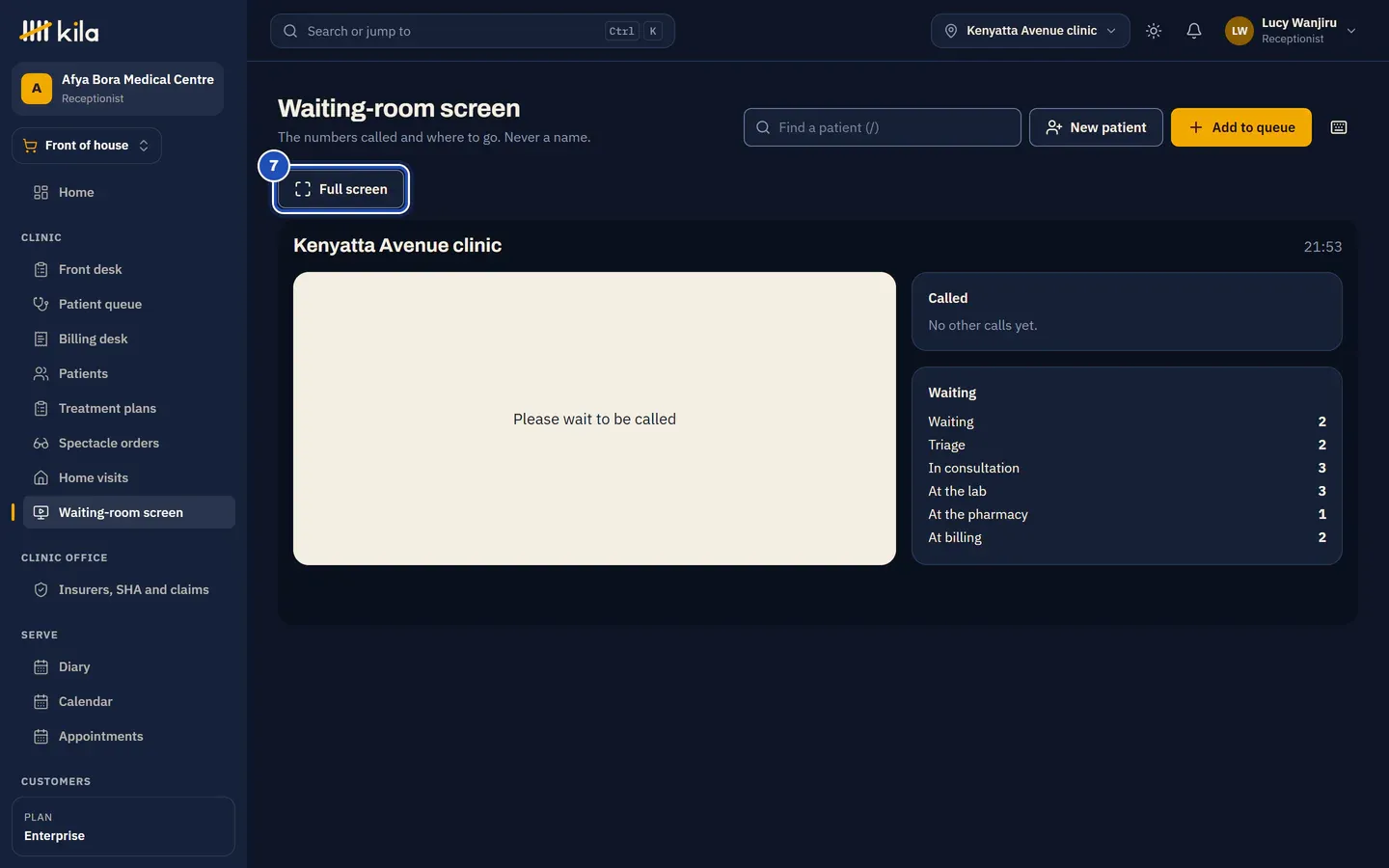Click the Home sidebar icon
The height and width of the screenshot is (868, 1389).
(41, 193)
